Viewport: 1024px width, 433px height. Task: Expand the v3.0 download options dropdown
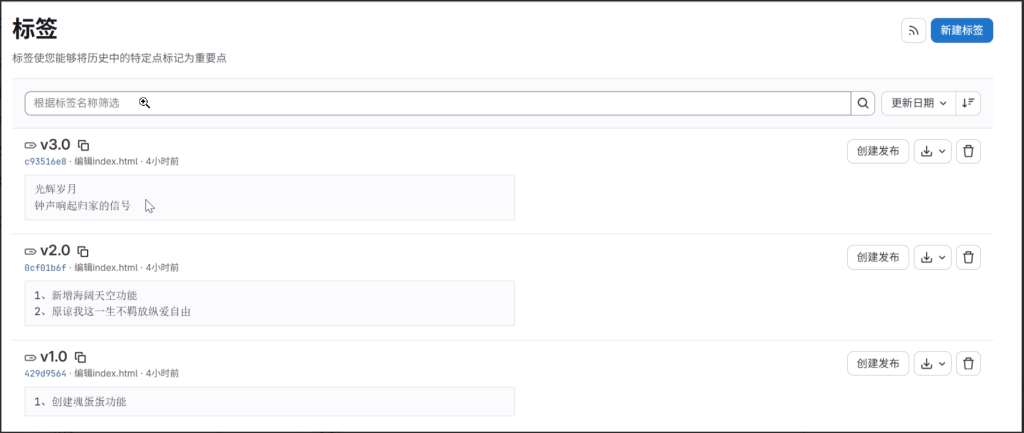[933, 152]
